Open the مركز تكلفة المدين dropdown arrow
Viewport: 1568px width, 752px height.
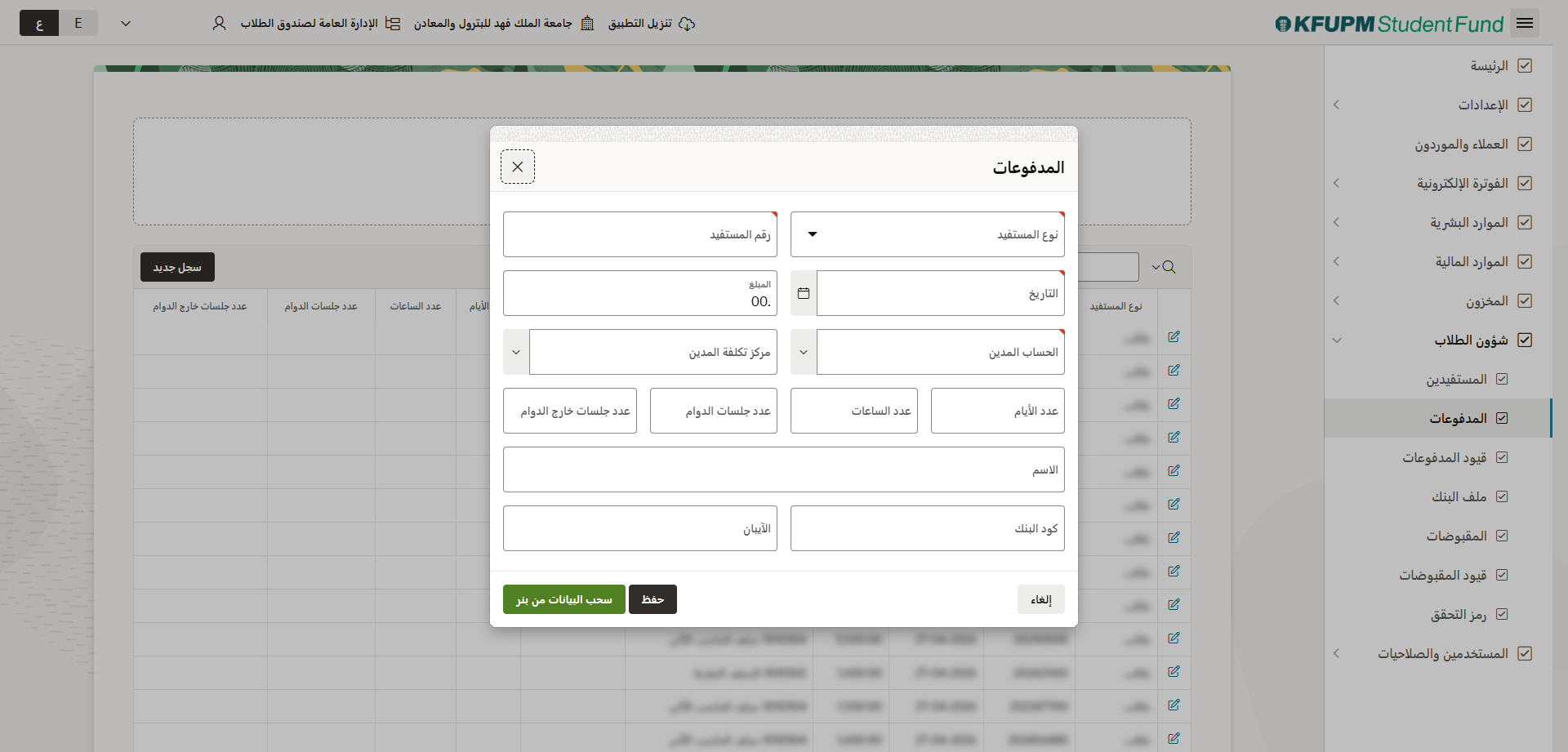pos(516,352)
